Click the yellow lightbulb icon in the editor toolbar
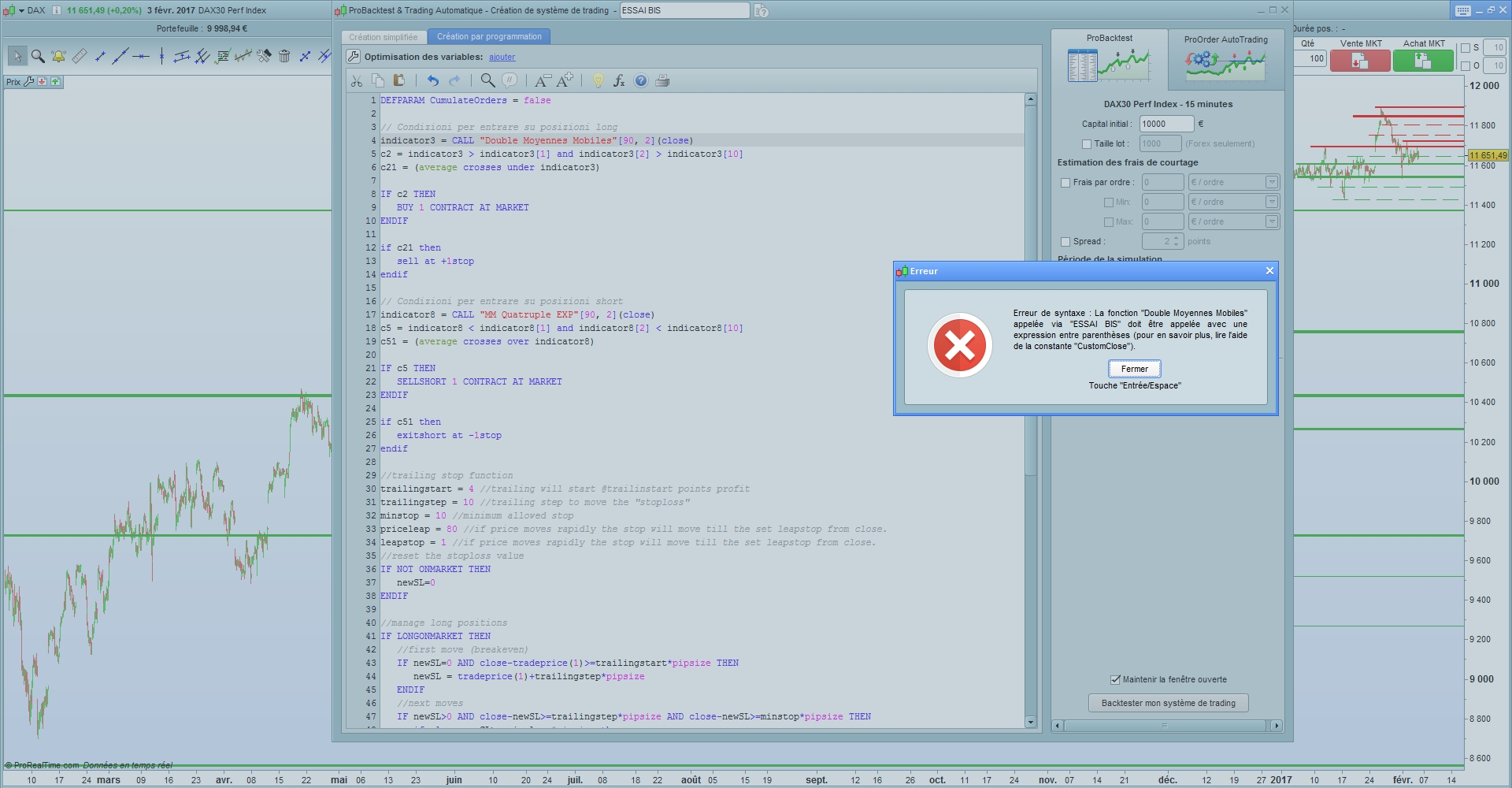Viewport: 1512px width, 788px height. [598, 80]
